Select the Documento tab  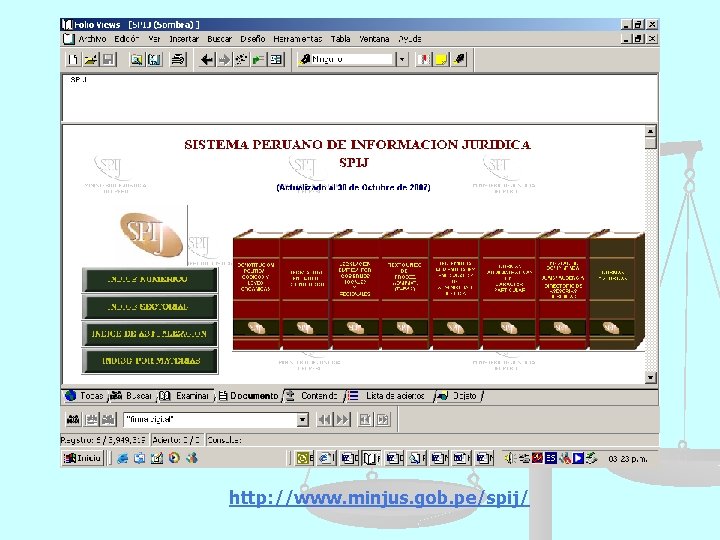click(249, 396)
